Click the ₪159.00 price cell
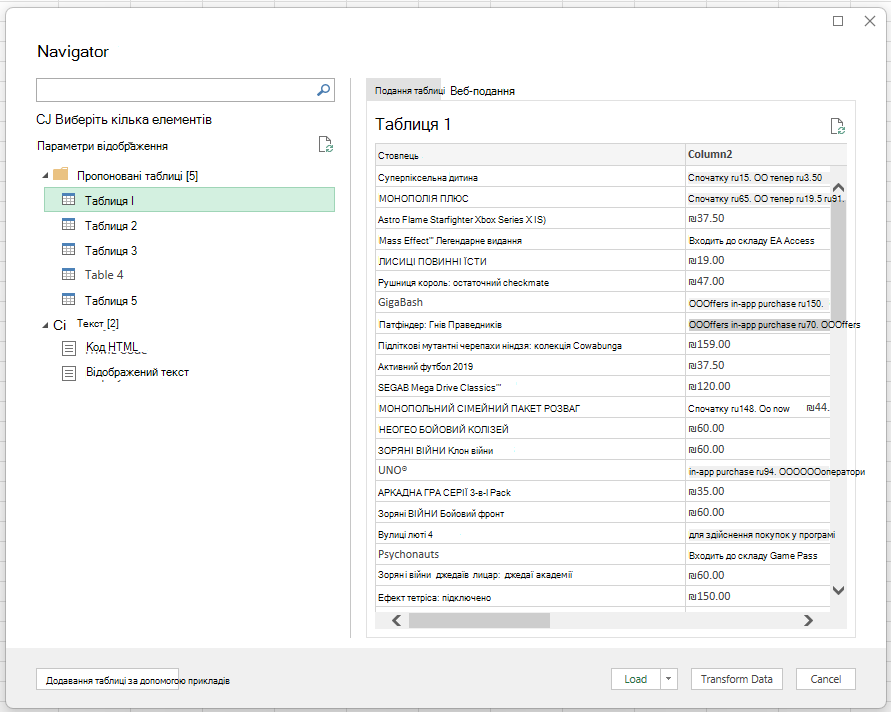Viewport: 891px width, 712px height. (x=758, y=344)
